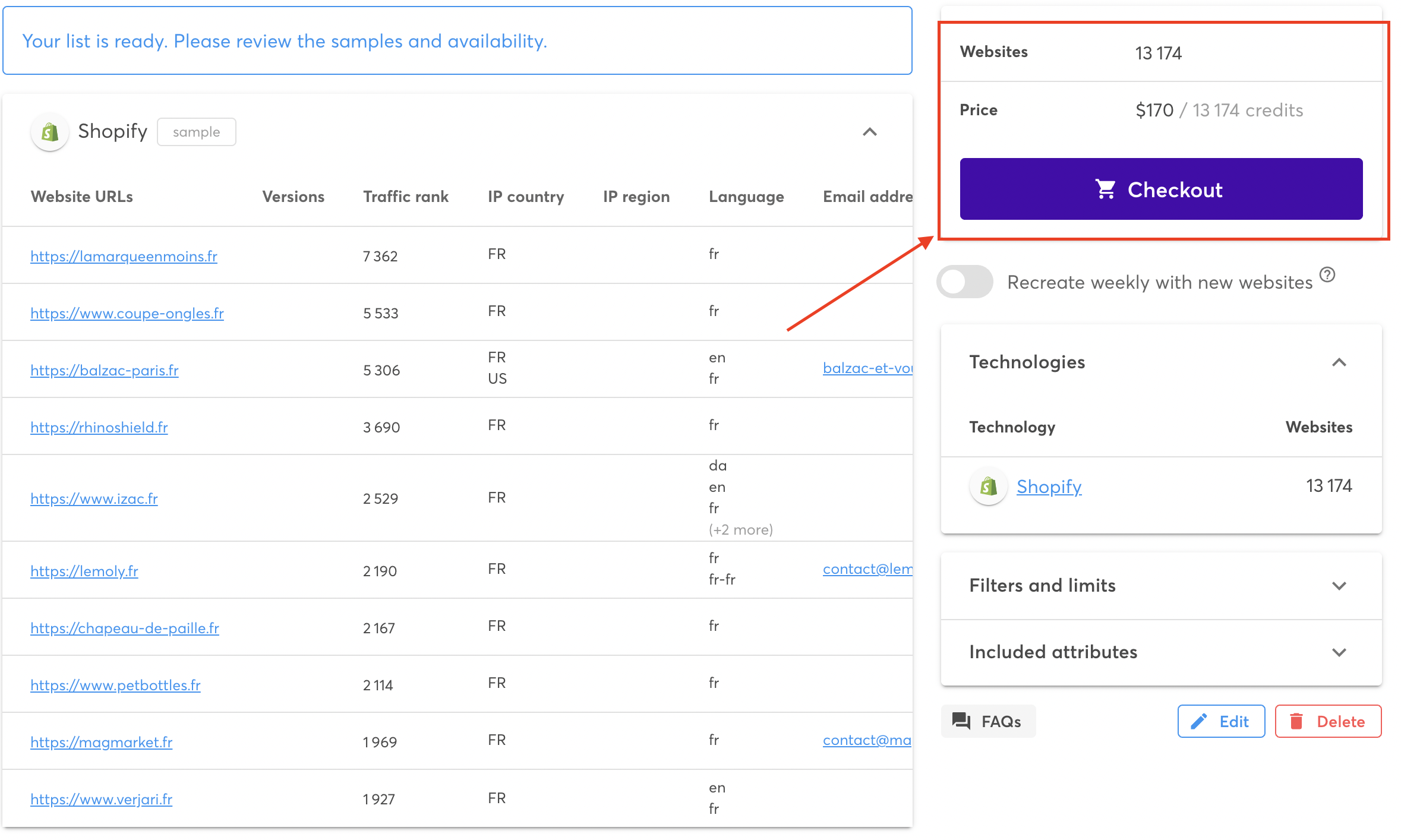1401x840 pixels.
Task: Click the (+2 more) languages text
Action: 741,530
